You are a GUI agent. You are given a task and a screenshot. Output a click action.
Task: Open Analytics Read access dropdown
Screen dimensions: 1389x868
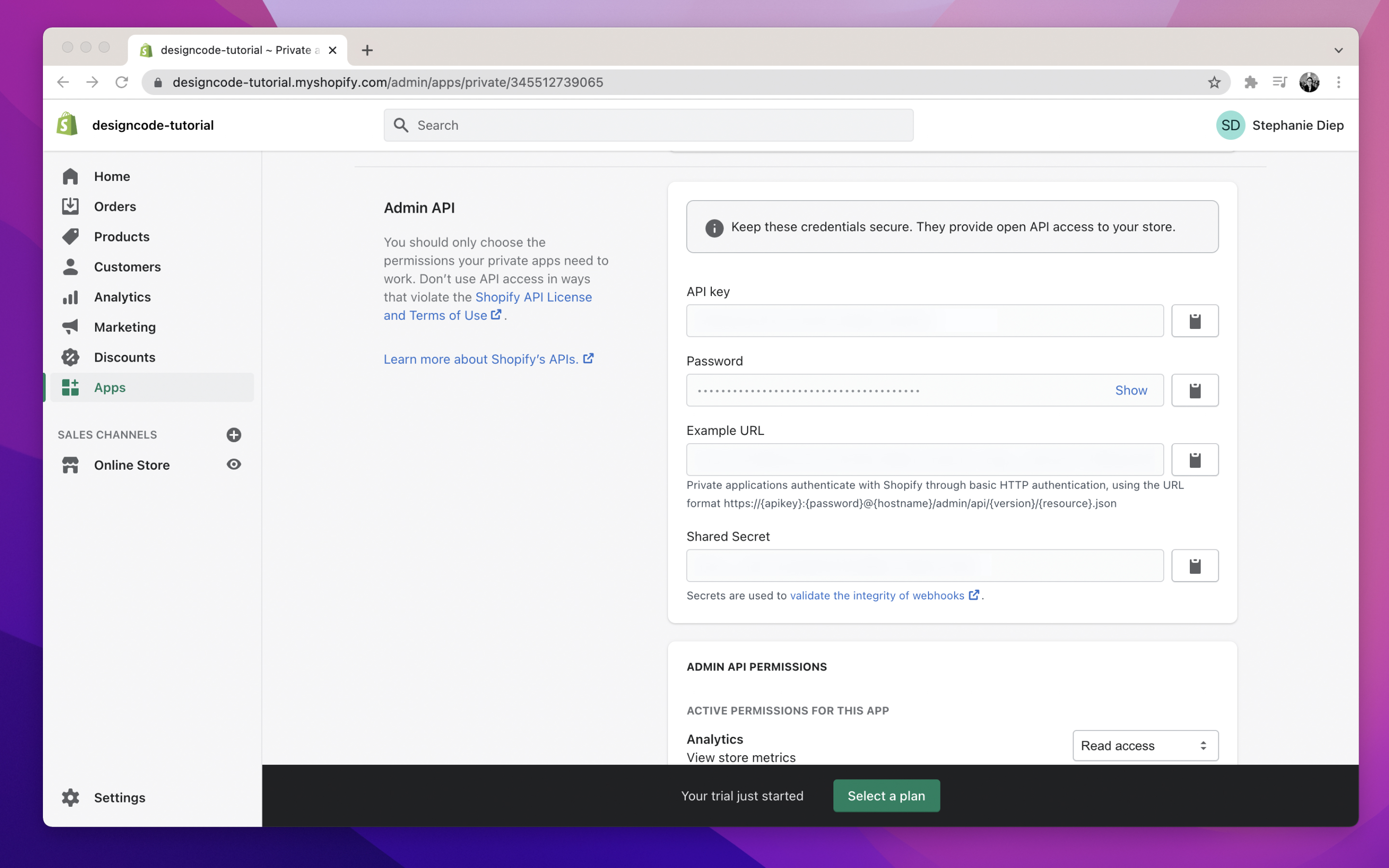(1144, 745)
